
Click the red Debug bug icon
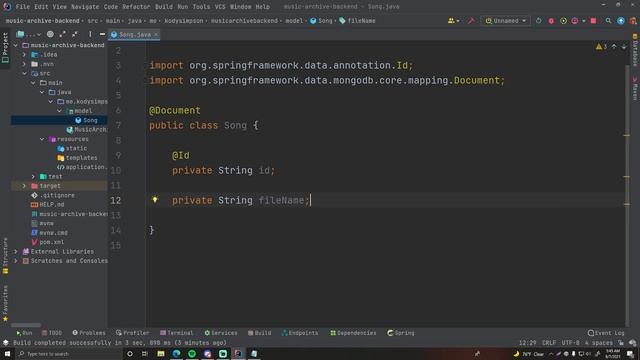click(551, 21)
